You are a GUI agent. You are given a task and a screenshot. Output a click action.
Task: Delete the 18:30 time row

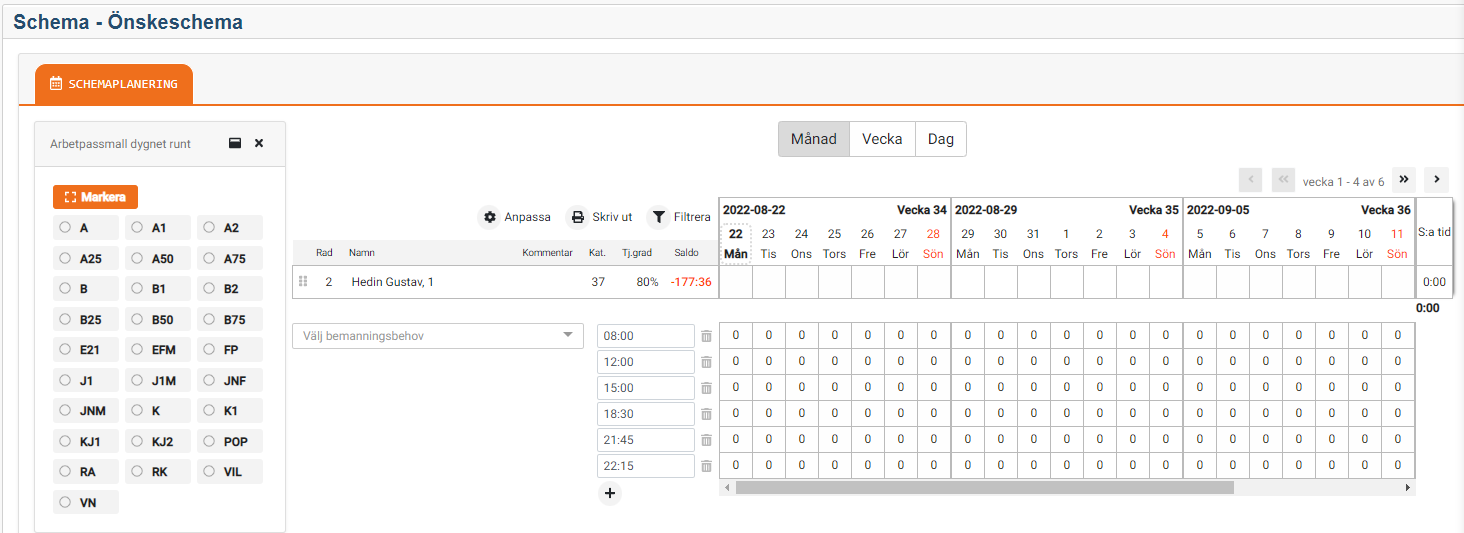tap(706, 414)
